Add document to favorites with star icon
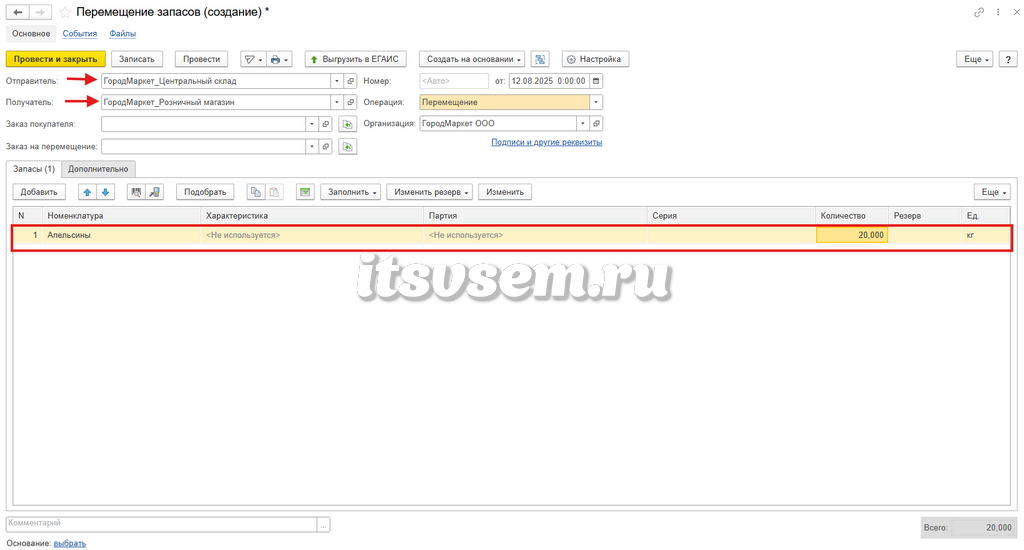This screenshot has height=550, width=1024. coord(65,12)
